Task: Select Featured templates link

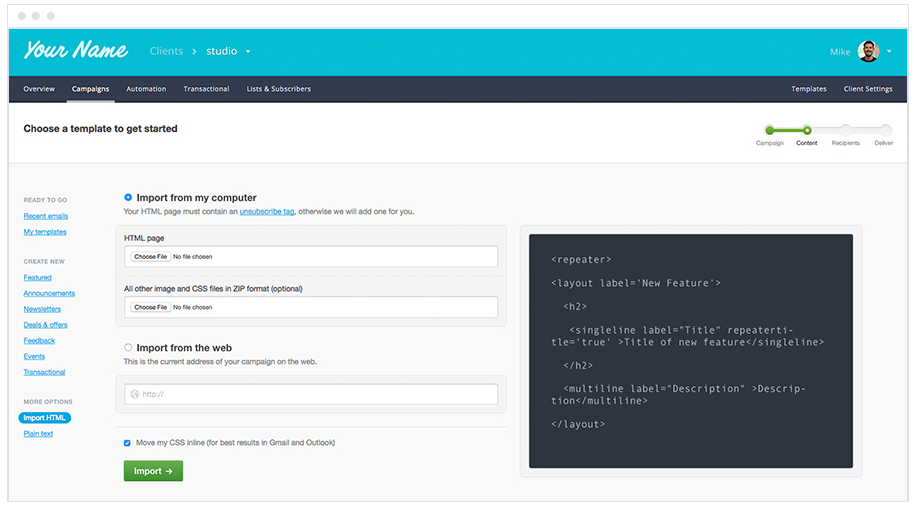Action: (x=37, y=277)
